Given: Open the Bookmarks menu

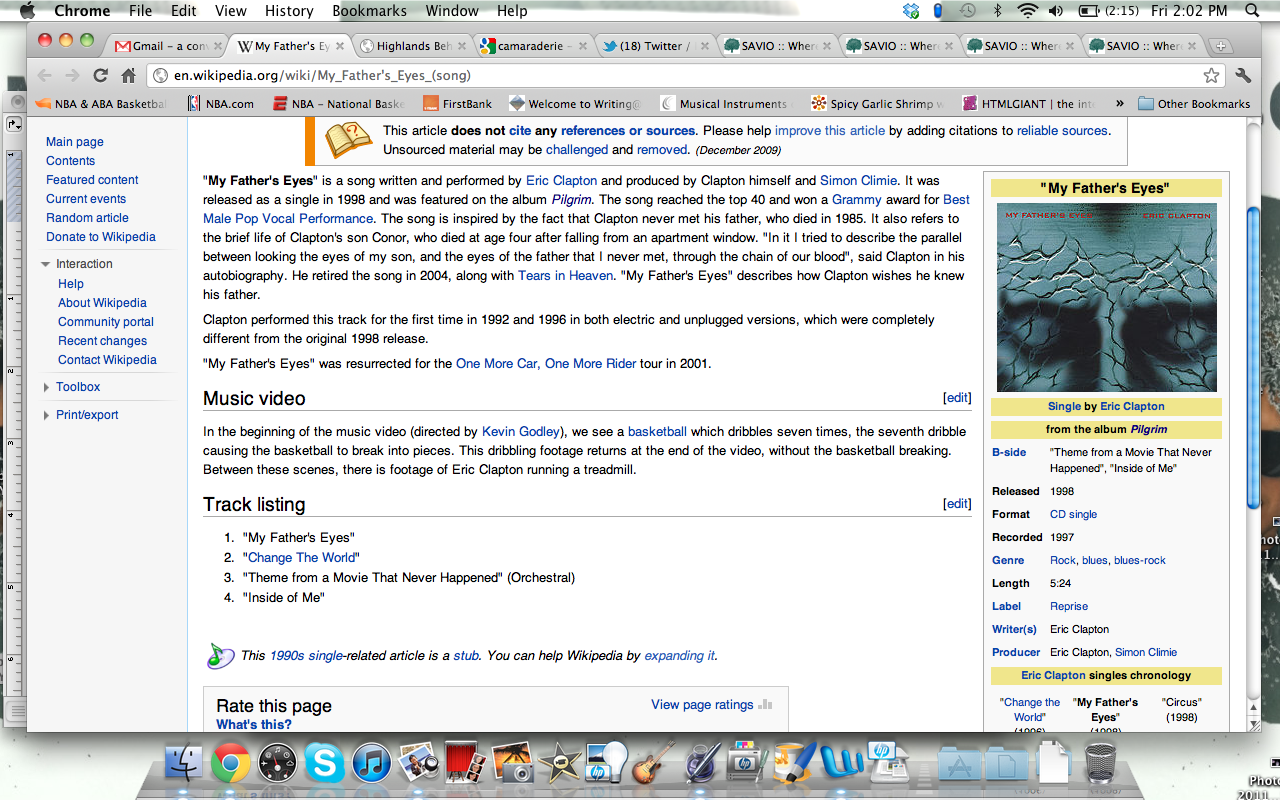Looking at the screenshot, I should (370, 11).
